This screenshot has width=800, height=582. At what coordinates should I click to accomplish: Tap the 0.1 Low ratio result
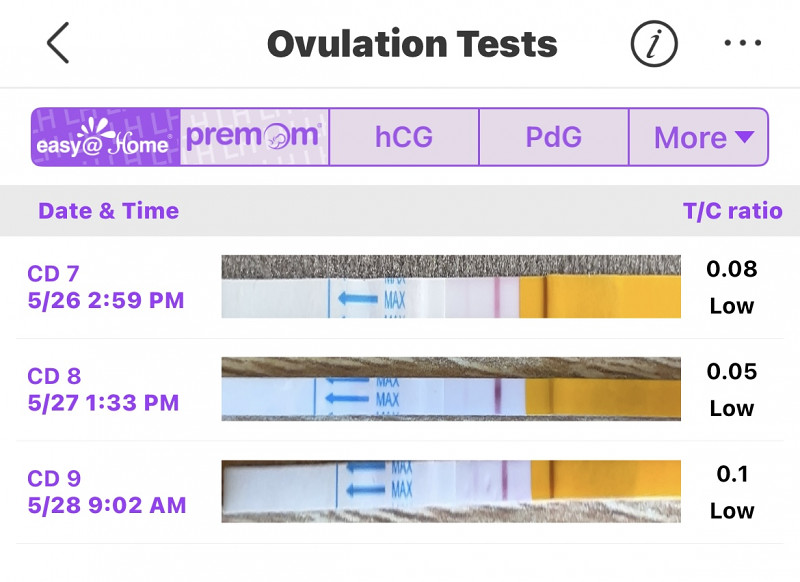pos(732,492)
